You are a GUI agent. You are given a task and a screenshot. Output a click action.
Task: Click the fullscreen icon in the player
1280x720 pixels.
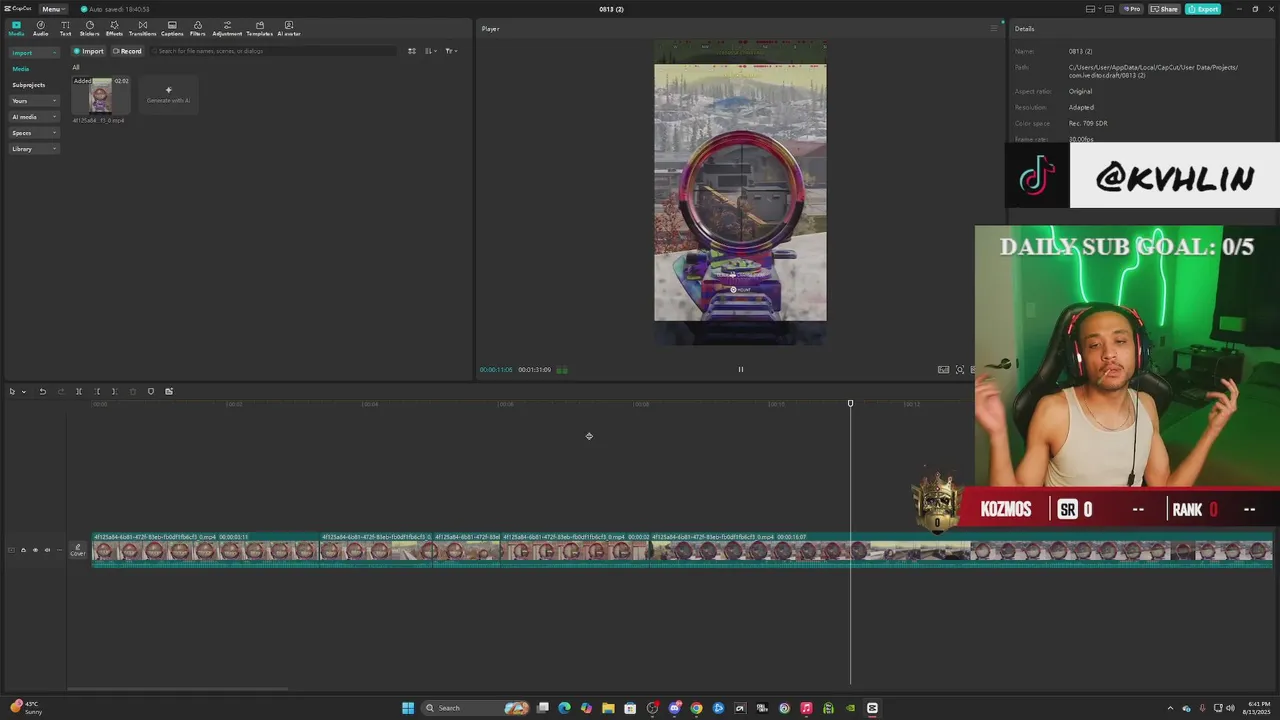960,370
